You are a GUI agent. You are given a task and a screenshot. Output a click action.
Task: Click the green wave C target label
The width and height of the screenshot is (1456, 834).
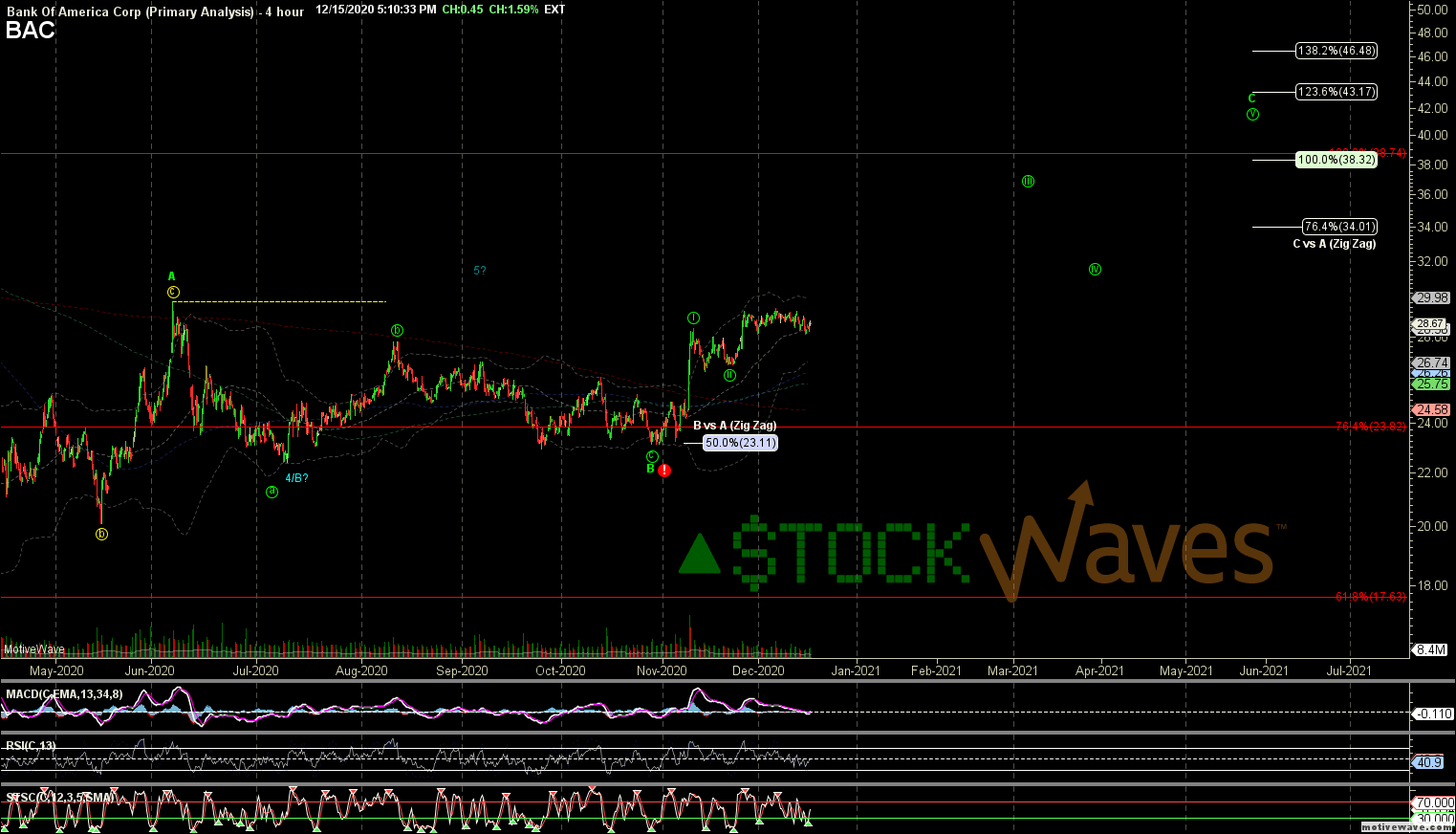point(1251,99)
